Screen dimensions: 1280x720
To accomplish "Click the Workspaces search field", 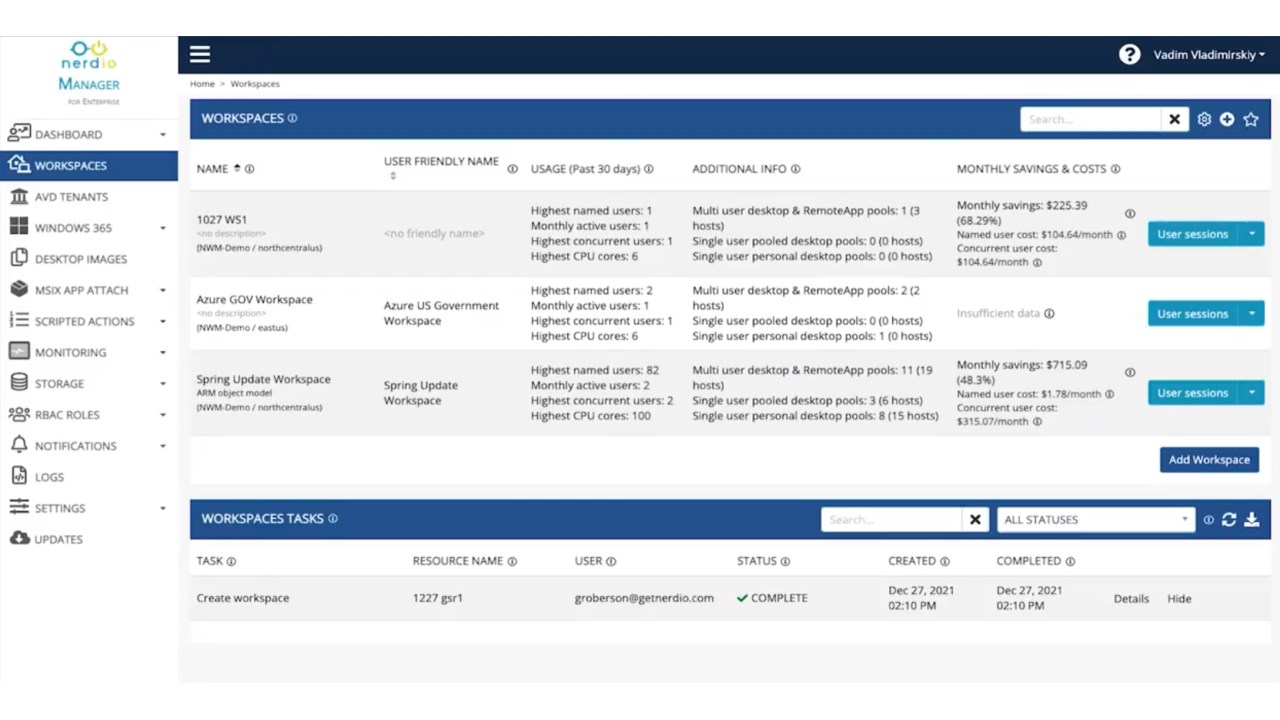I will point(1090,119).
